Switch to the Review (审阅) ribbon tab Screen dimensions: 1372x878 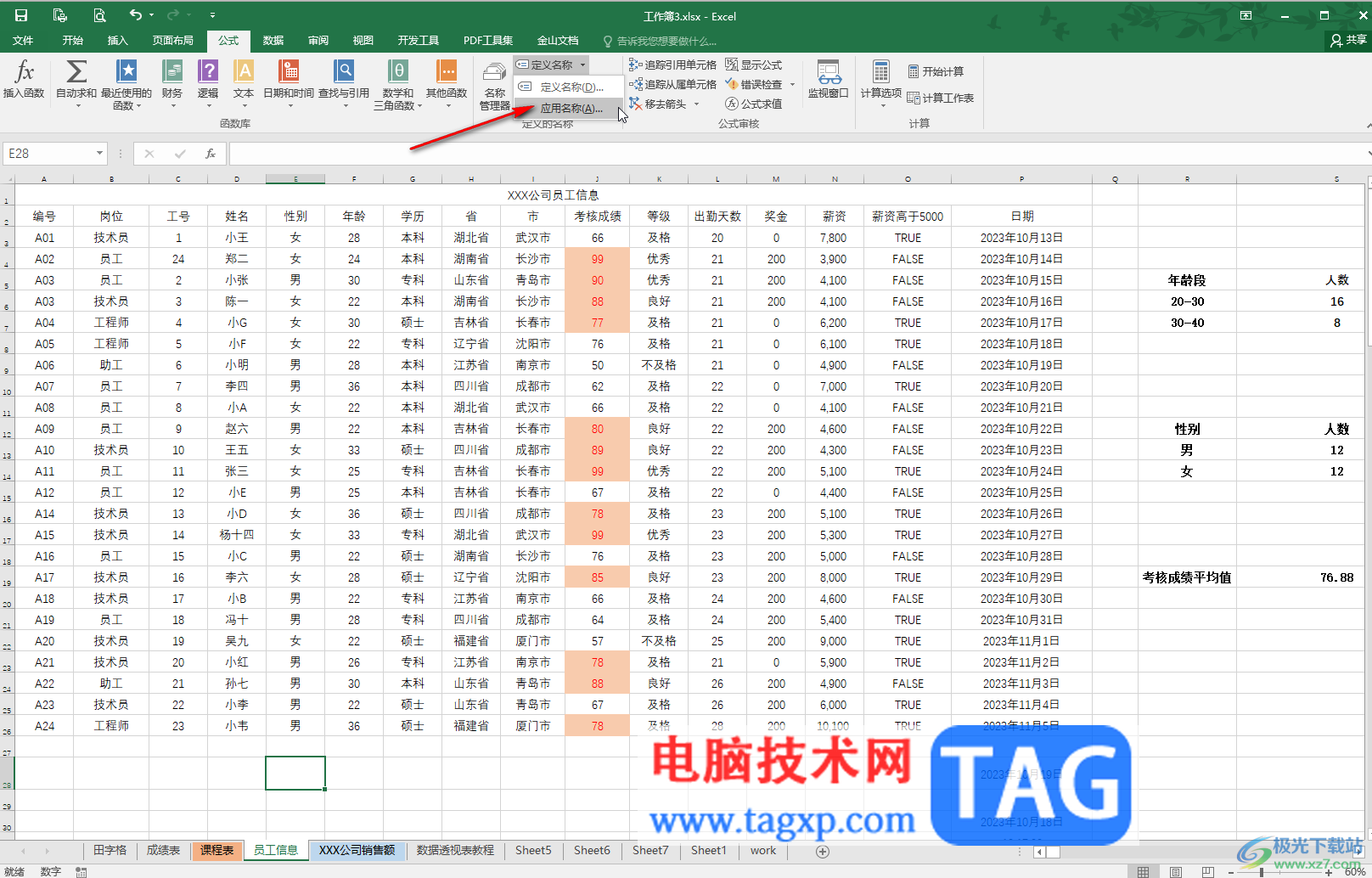pyautogui.click(x=318, y=40)
